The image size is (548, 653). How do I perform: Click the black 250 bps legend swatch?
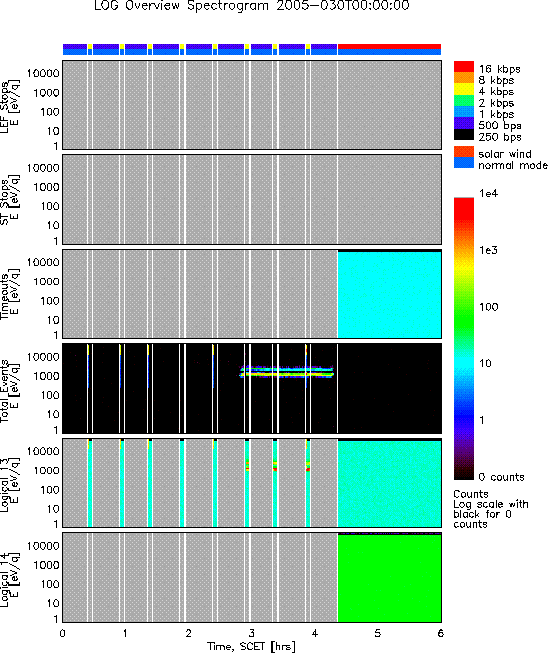pyautogui.click(x=463, y=134)
